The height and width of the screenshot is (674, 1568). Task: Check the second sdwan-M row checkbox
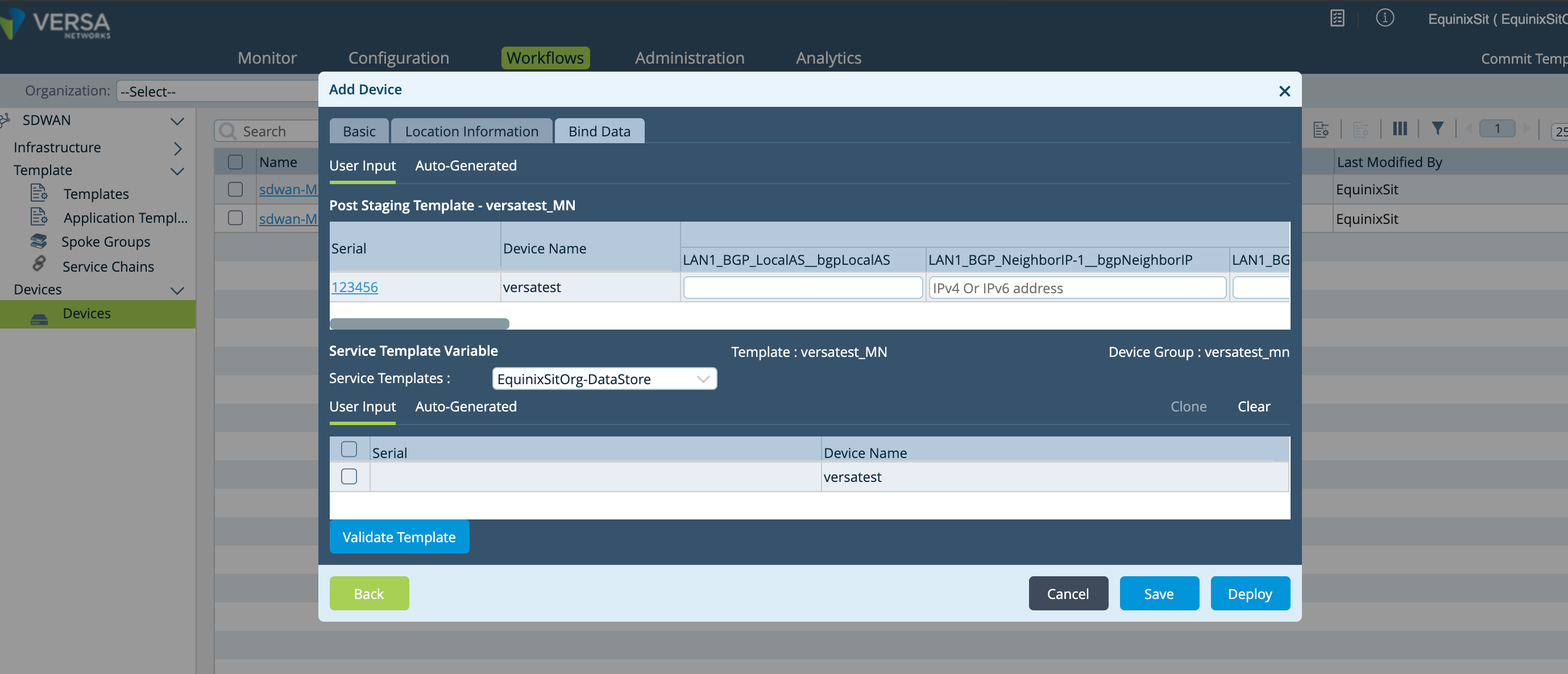pos(235,218)
